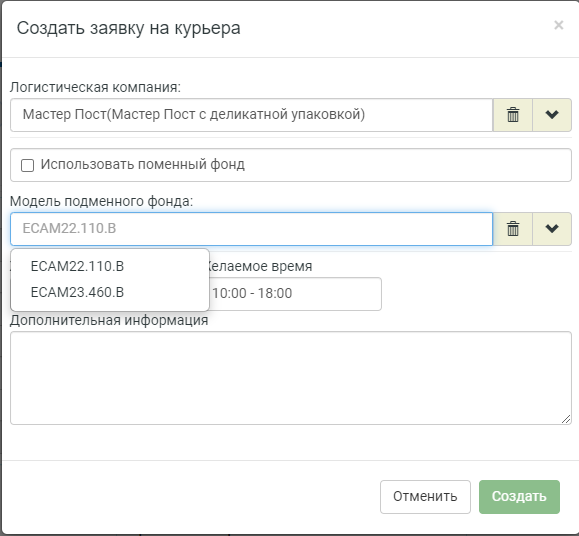Focus the Модель подменного фонда input field
Image resolution: width=579 pixels, height=536 pixels.
pyautogui.click(x=251, y=229)
